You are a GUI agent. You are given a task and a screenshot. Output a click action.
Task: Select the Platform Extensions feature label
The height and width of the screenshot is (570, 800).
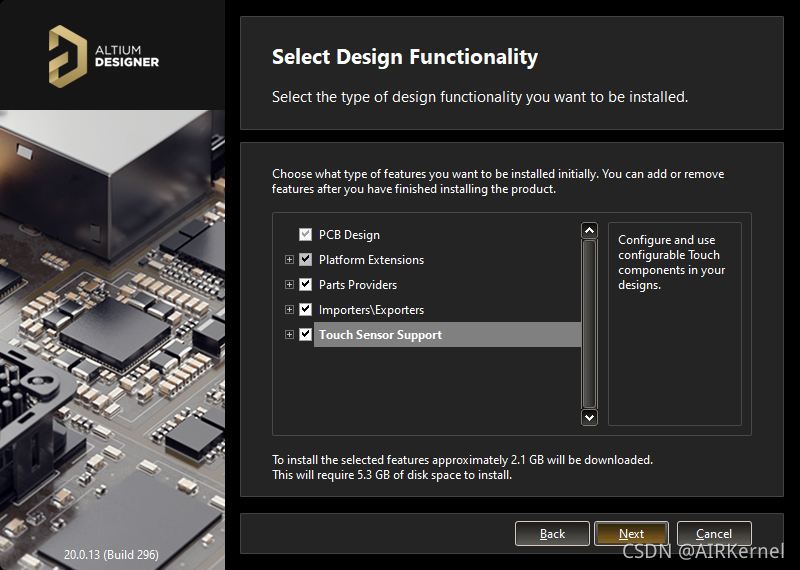pos(371,260)
